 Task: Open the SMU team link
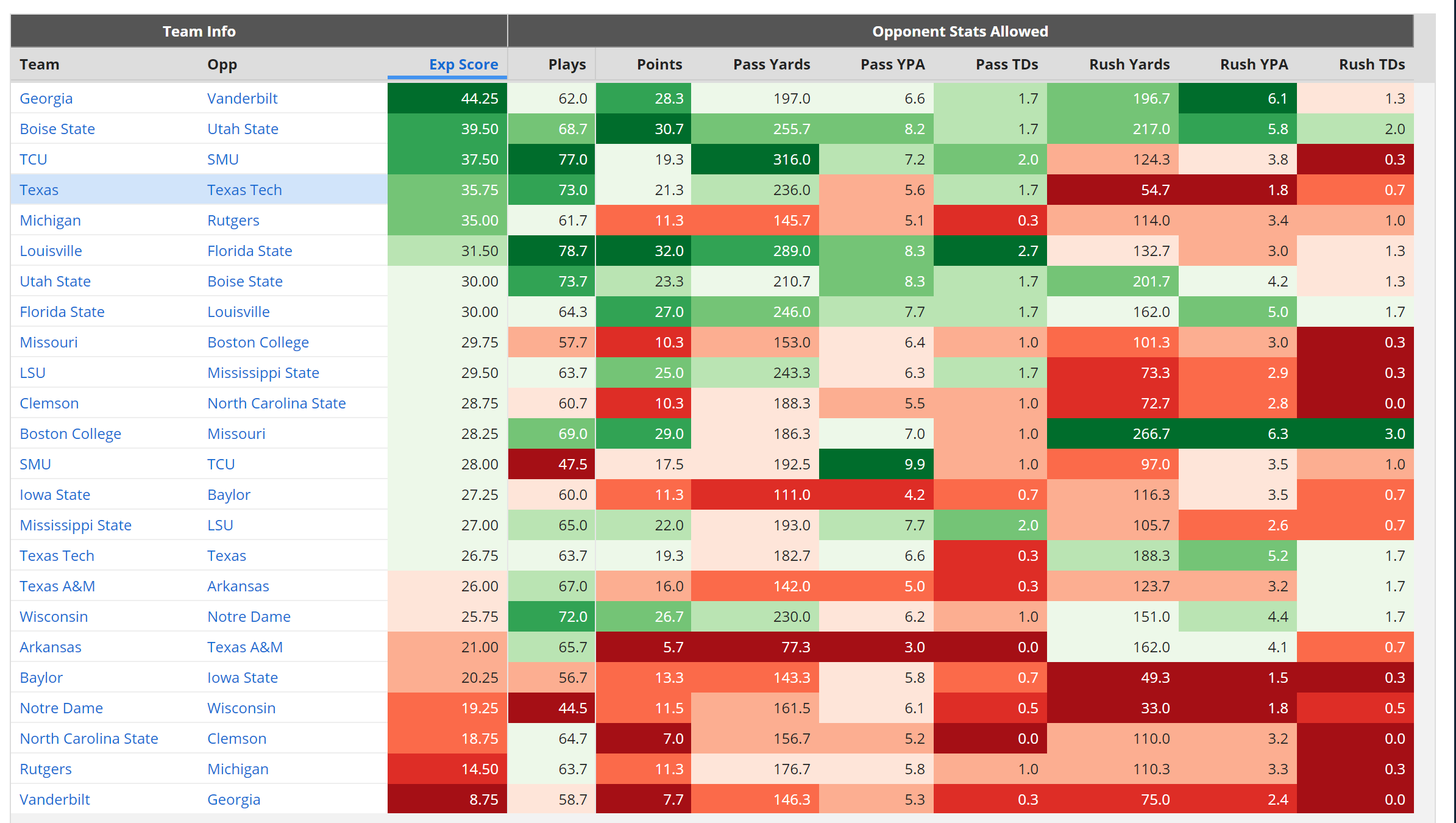[35, 464]
